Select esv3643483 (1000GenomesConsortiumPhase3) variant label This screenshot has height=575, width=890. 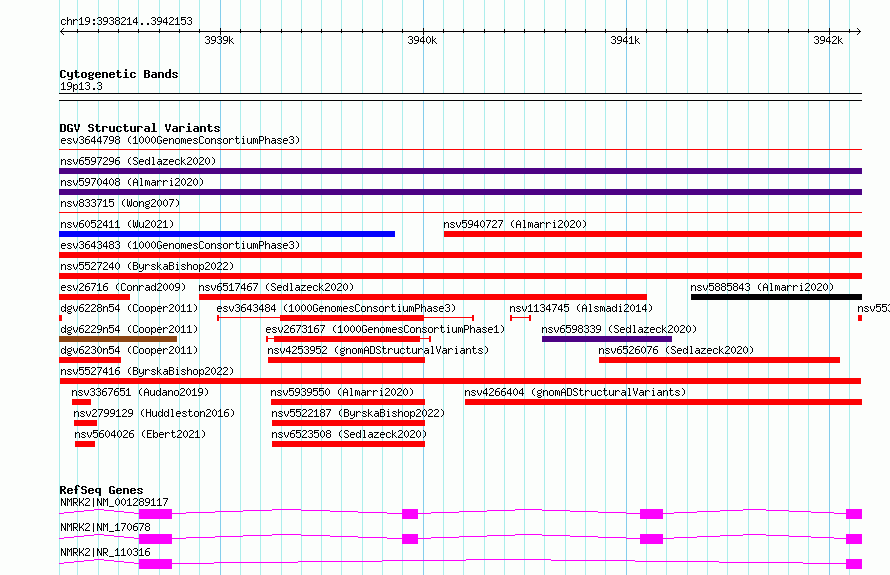pos(180,245)
